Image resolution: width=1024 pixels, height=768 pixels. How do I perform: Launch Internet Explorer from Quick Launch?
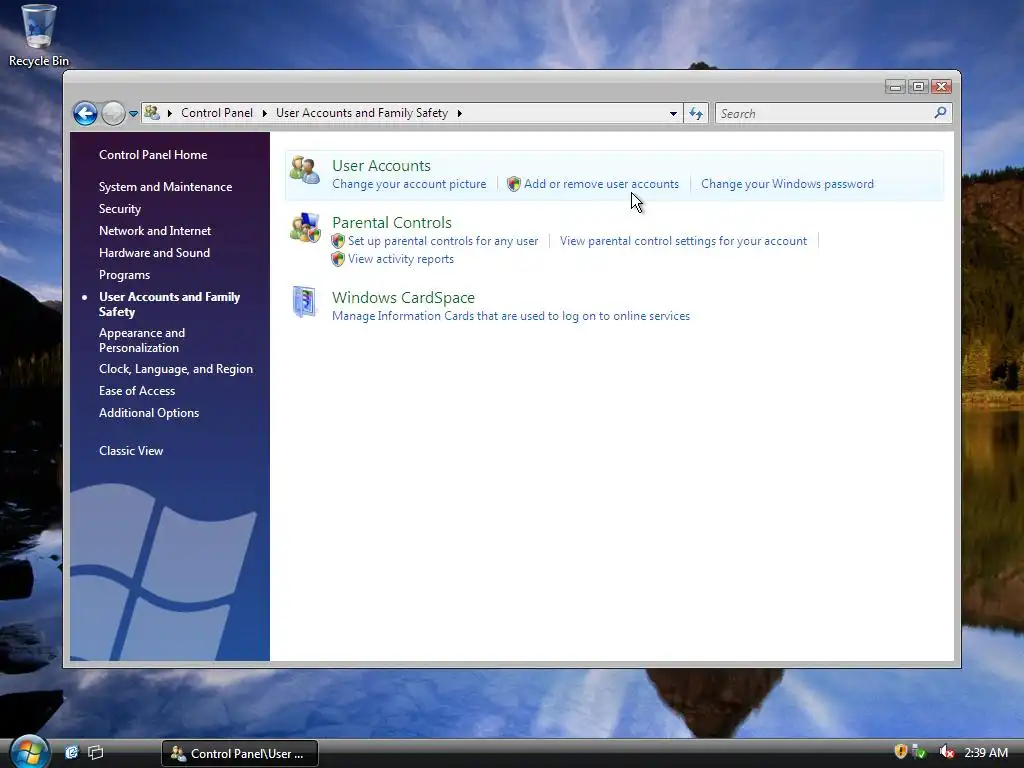click(72, 752)
